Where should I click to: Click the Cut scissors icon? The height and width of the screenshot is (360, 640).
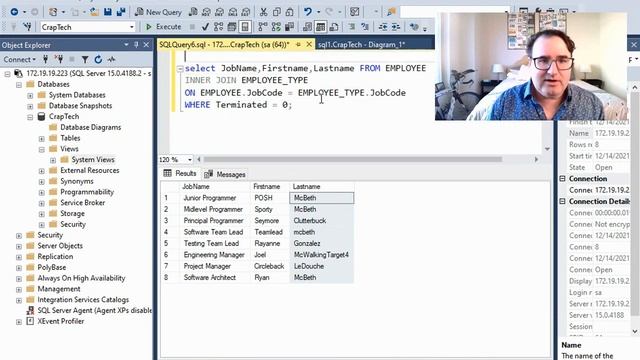(x=263, y=12)
